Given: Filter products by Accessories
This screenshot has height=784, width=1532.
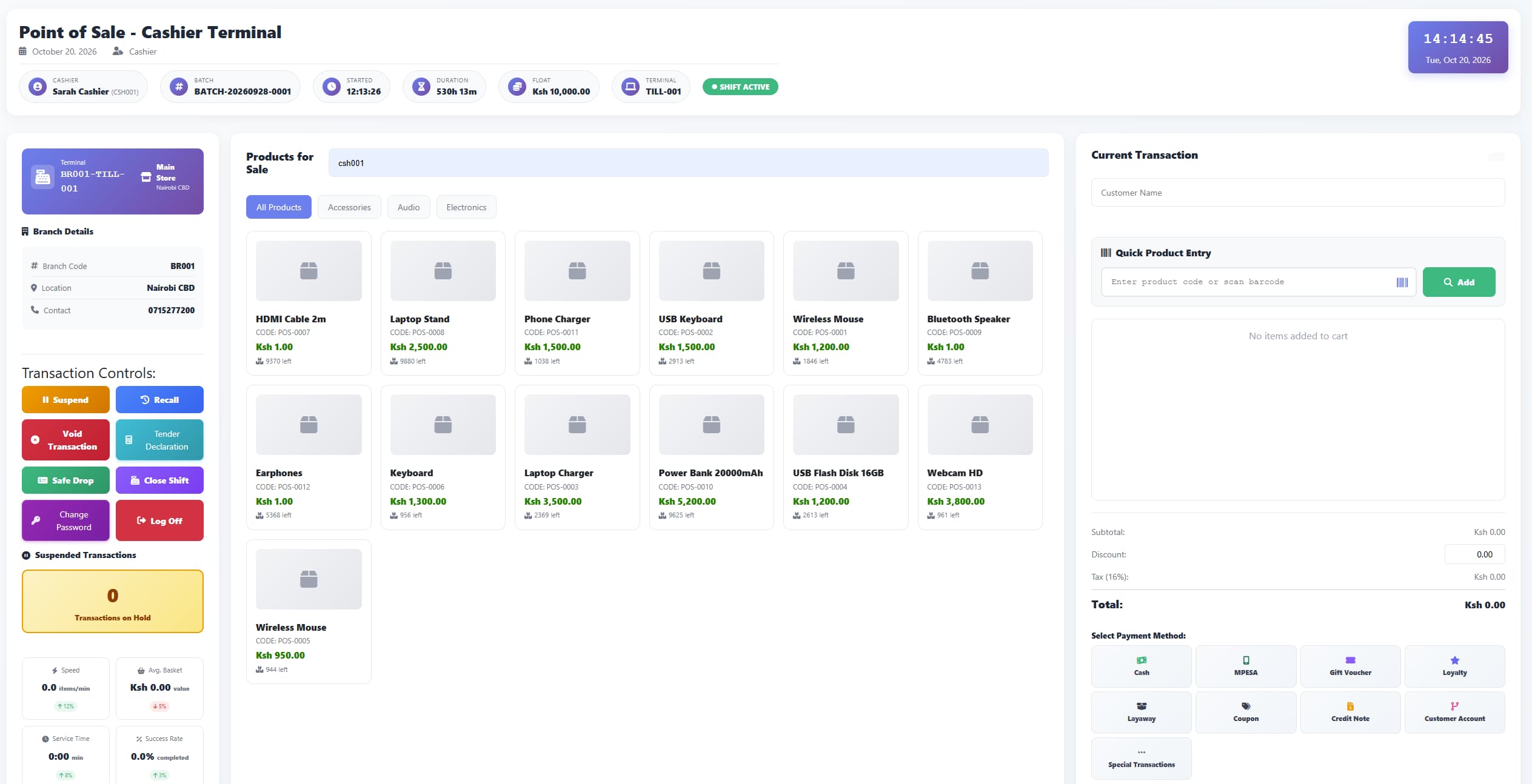Looking at the screenshot, I should 349,207.
